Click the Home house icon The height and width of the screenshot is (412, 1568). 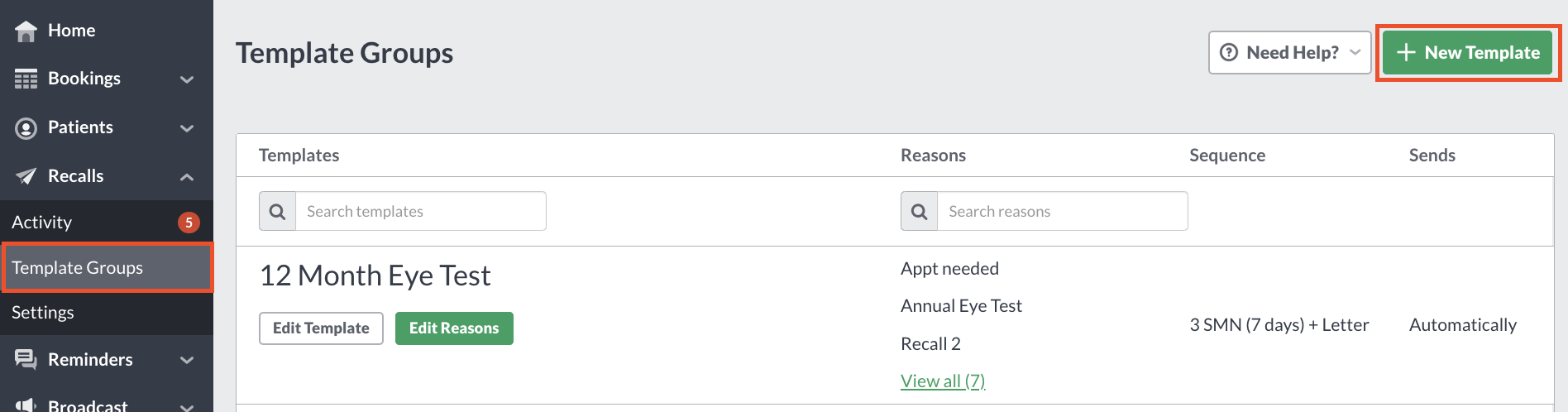point(26,31)
